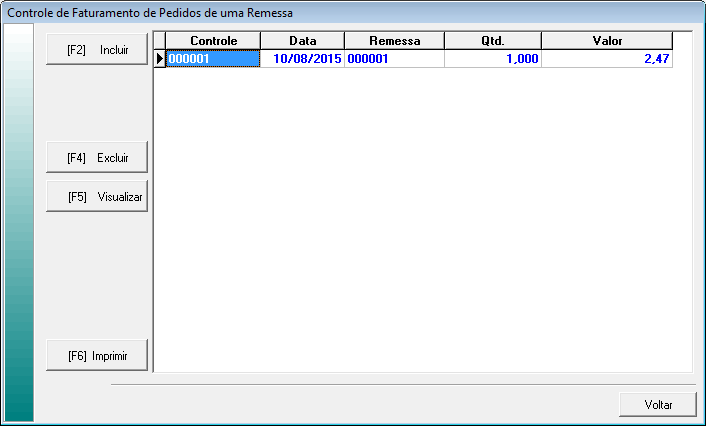Click the teal gradient side panel
Viewport: 706px width, 426px height.
(19, 220)
